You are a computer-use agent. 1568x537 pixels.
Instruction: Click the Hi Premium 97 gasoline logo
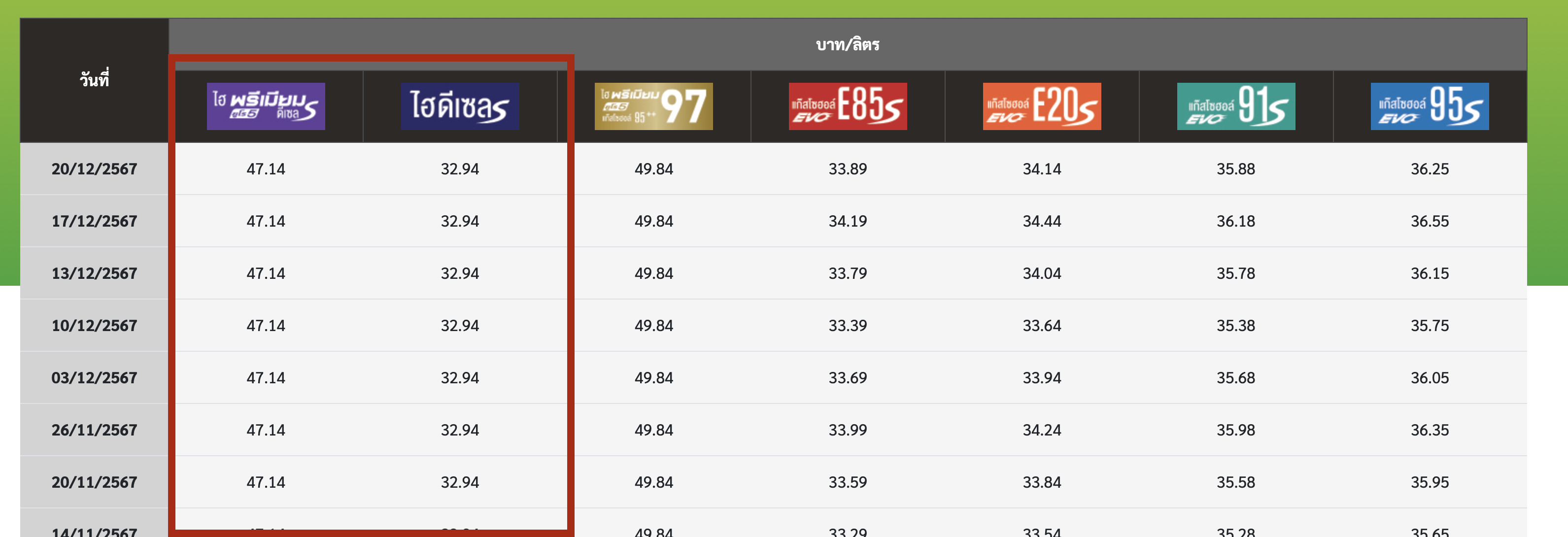[653, 106]
